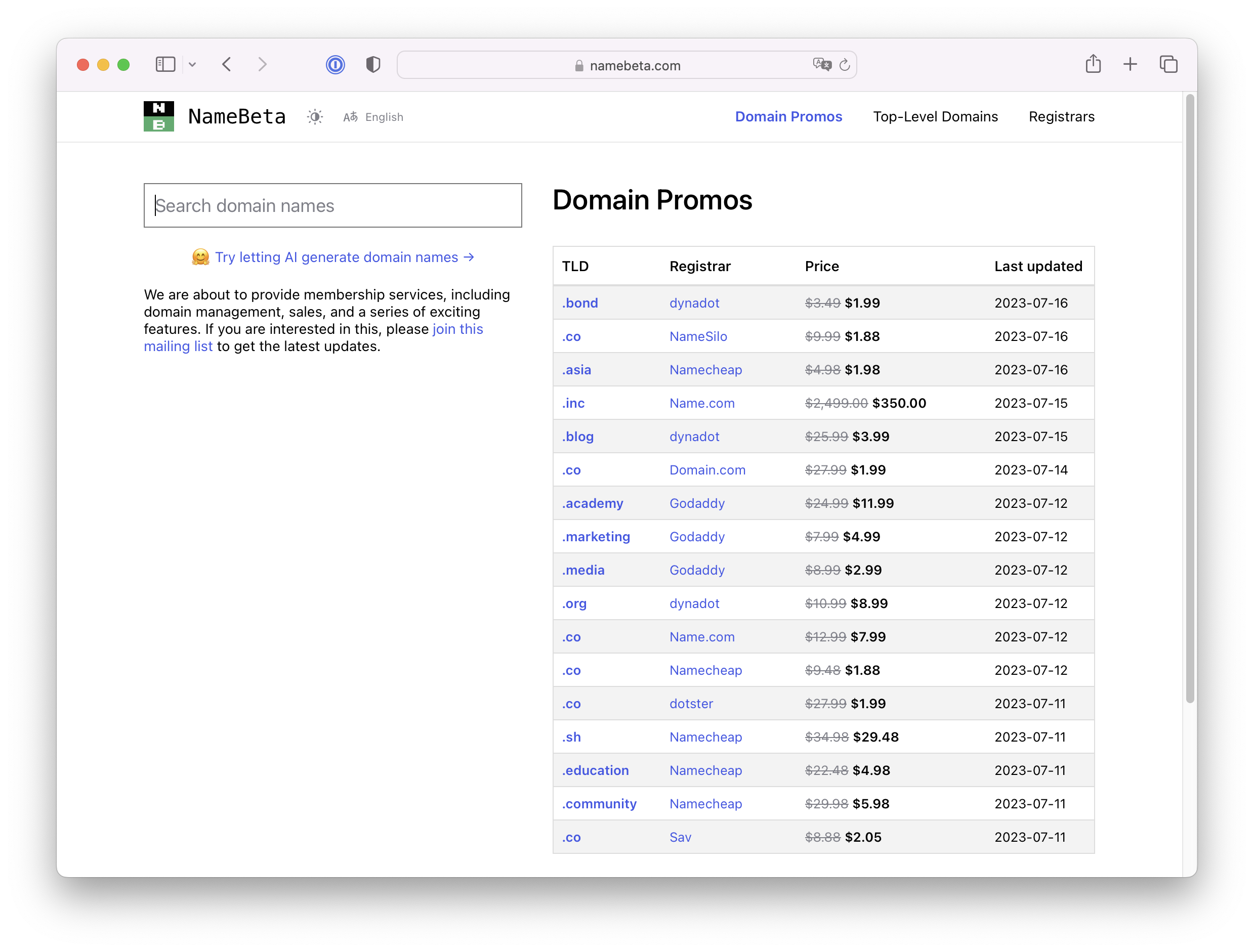
Task: Click the Domain Promos page heading
Action: [652, 201]
